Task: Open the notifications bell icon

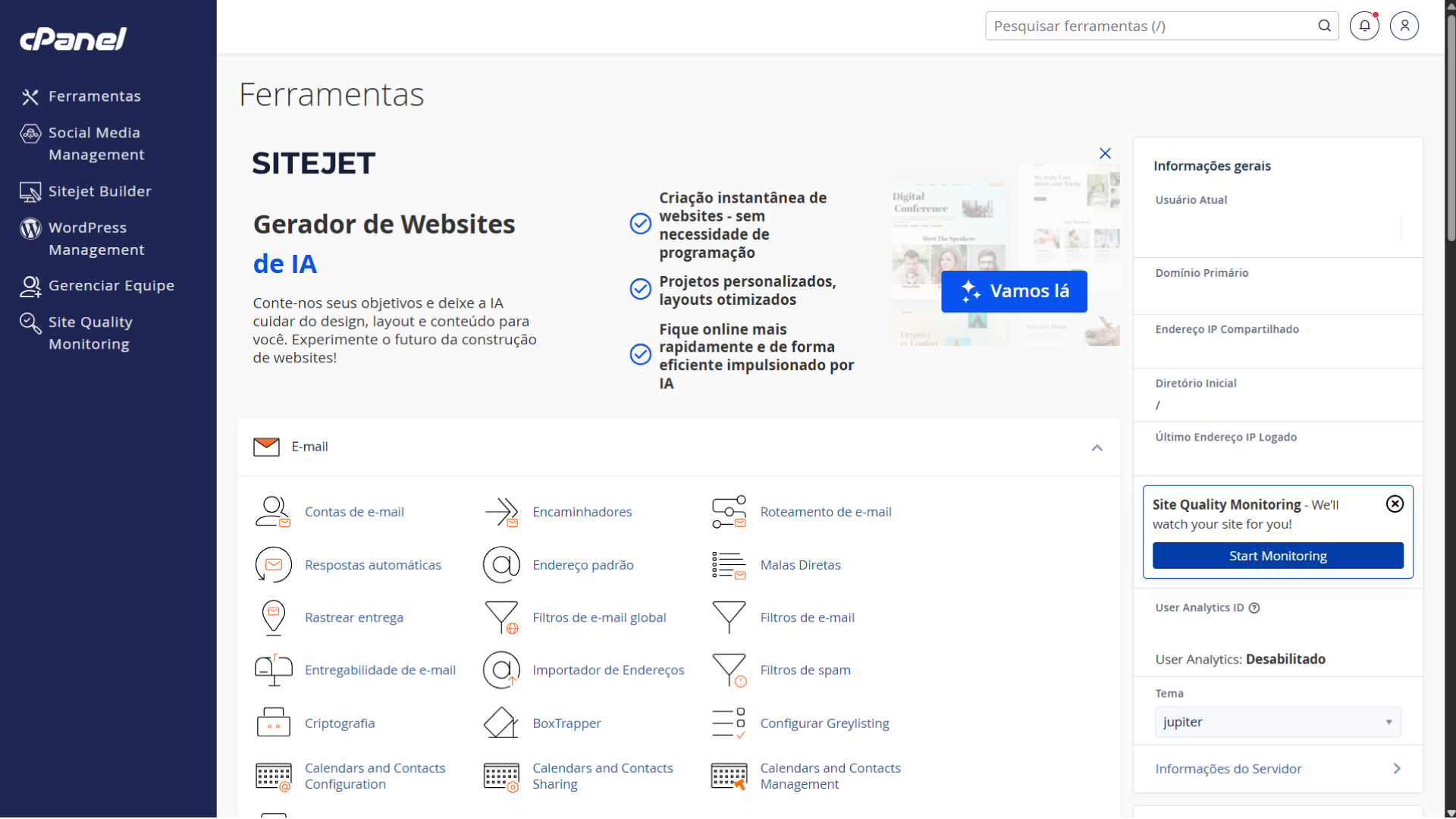Action: (x=1364, y=26)
